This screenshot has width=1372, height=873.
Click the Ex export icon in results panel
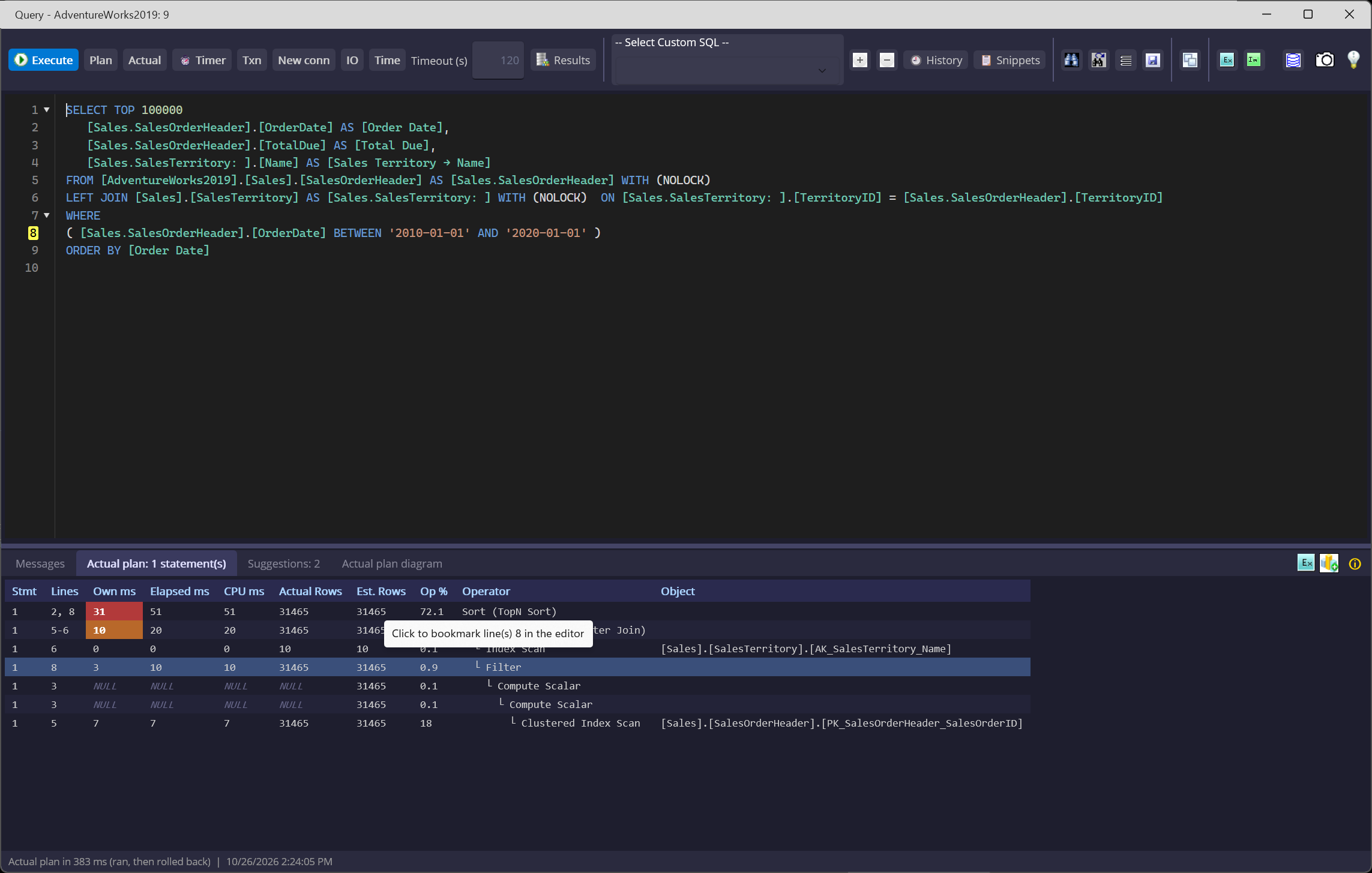coord(1306,563)
